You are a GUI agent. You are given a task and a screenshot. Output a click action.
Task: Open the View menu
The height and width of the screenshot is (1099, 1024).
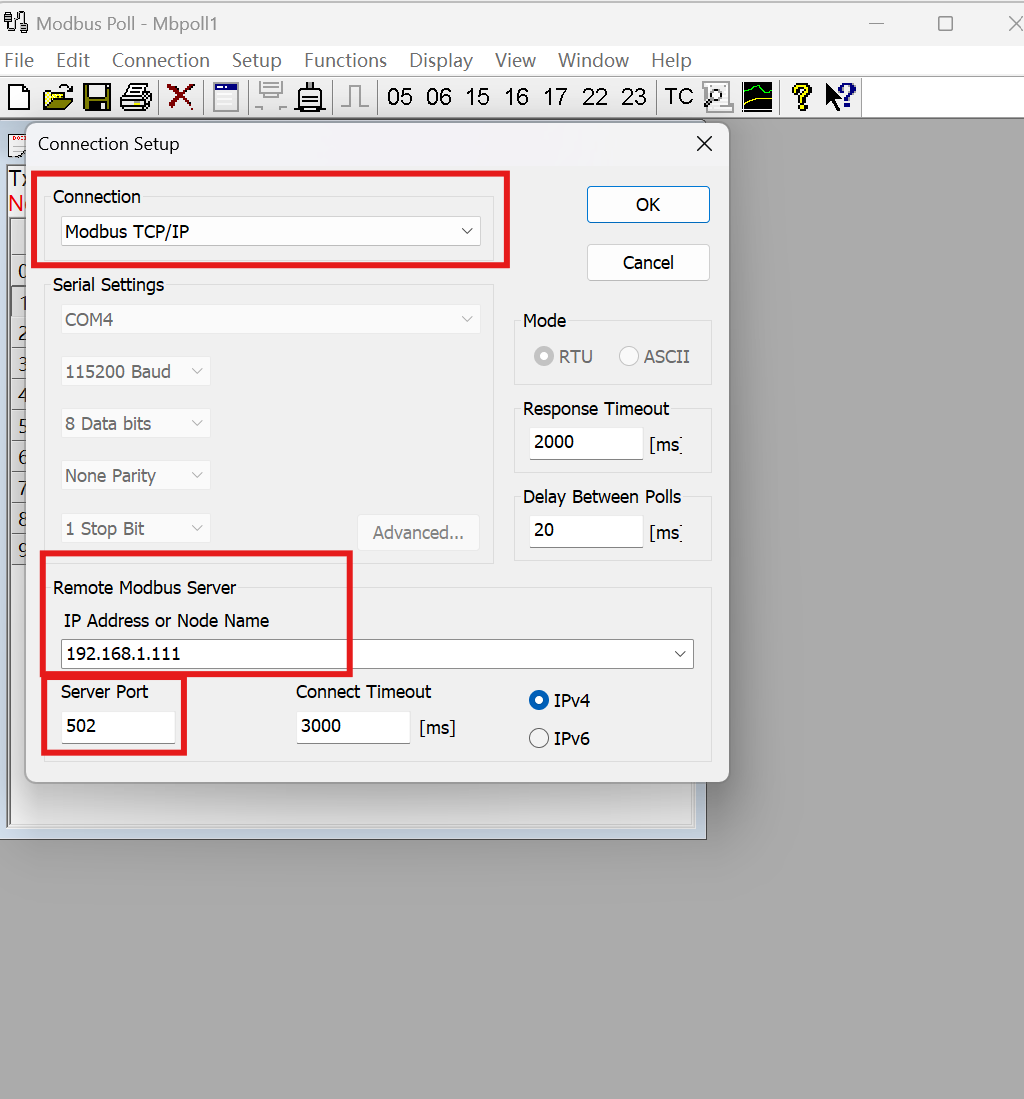click(515, 60)
